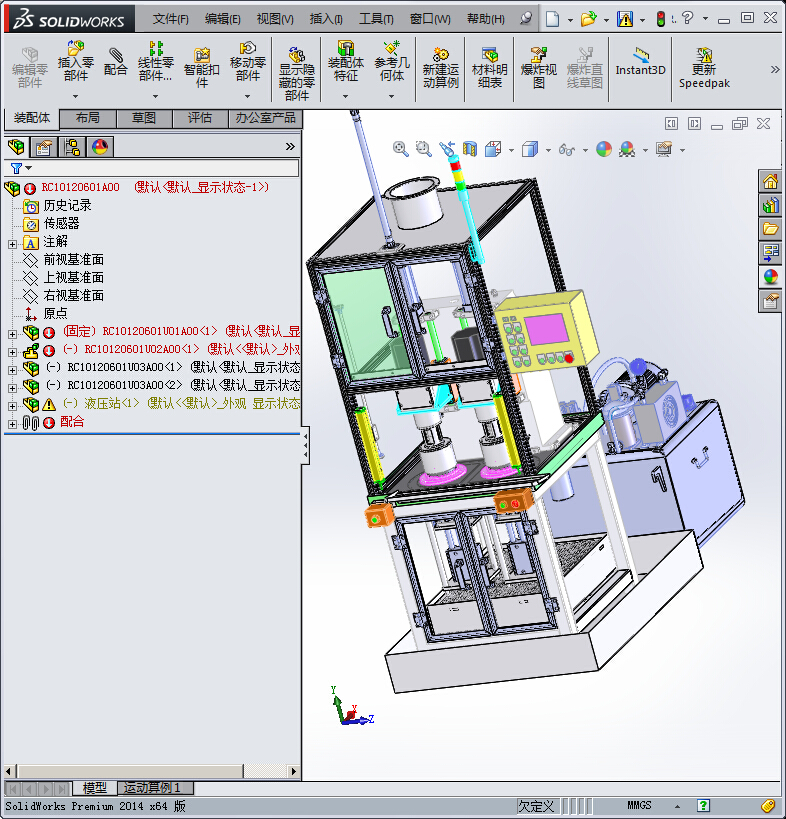The height and width of the screenshot is (819, 786).
Task: Open Appearances color ball in task pane
Action: (x=770, y=277)
